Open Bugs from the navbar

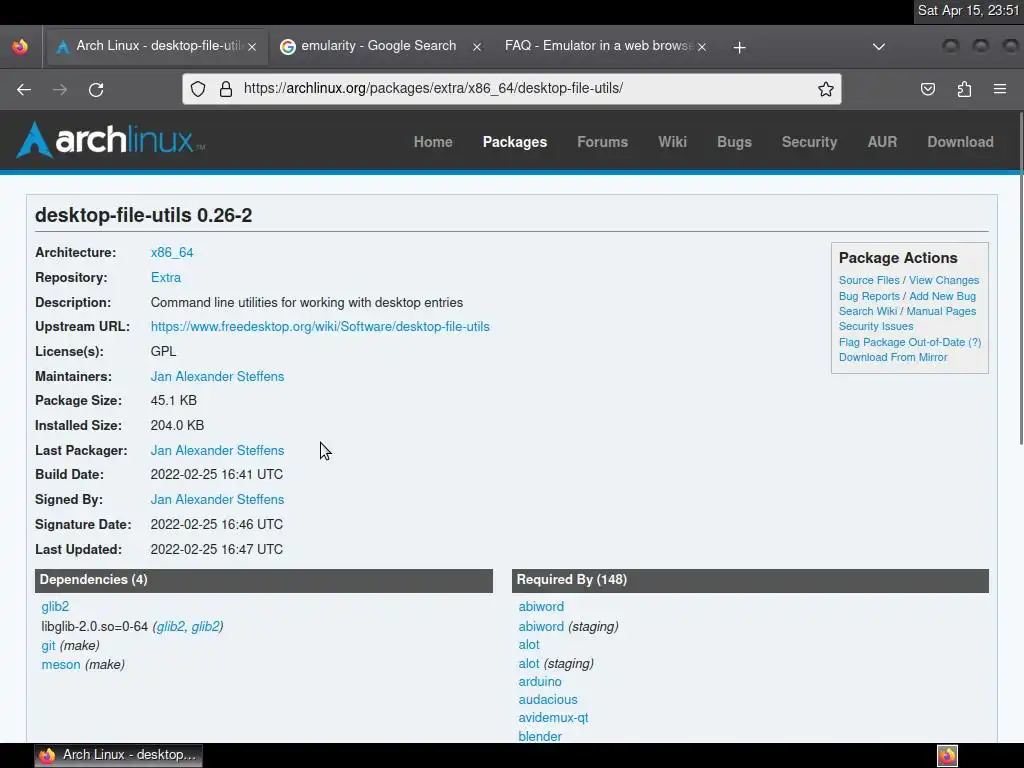pyautogui.click(x=734, y=142)
